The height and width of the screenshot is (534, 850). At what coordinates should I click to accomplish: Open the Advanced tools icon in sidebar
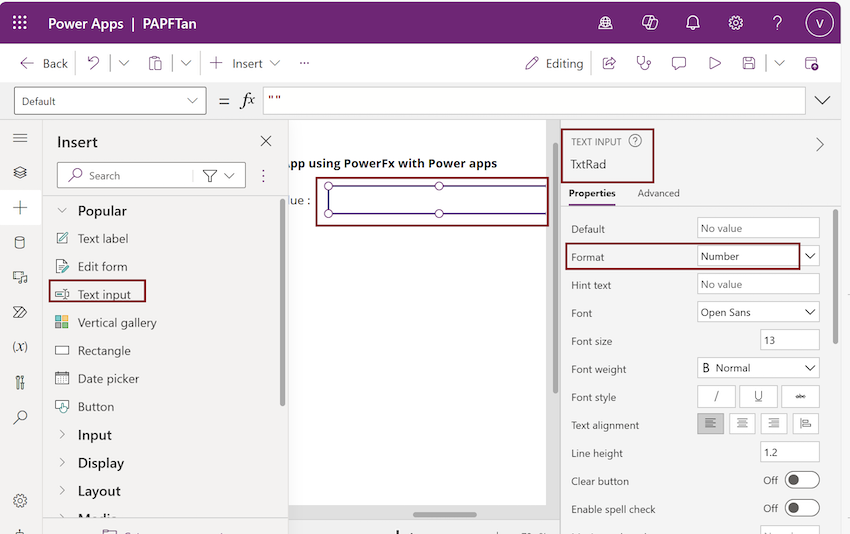click(x=20, y=382)
